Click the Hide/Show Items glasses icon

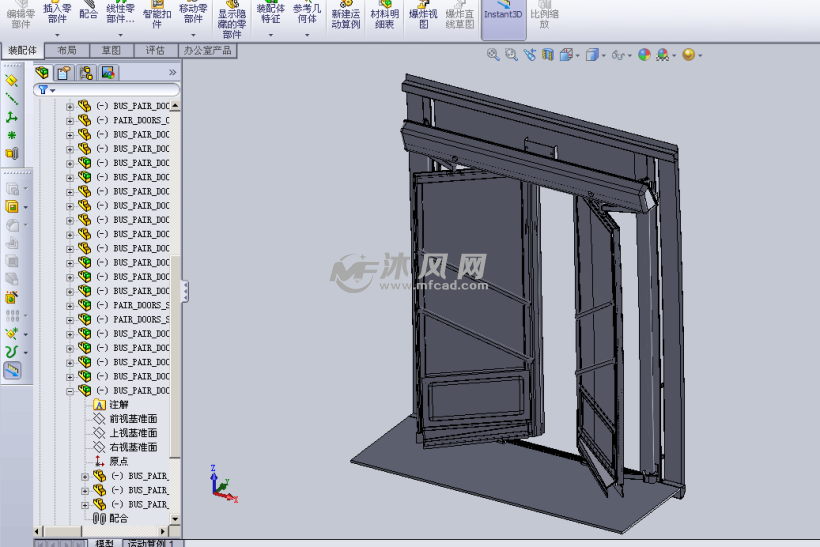tap(618, 55)
